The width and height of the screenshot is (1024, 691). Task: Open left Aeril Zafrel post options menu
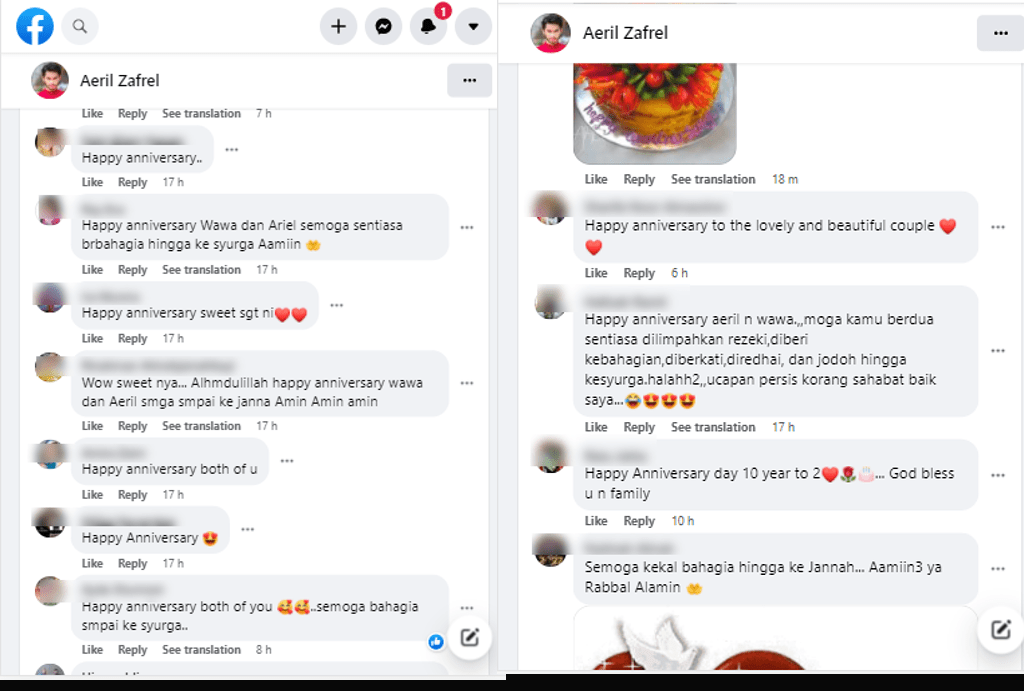pos(470,80)
